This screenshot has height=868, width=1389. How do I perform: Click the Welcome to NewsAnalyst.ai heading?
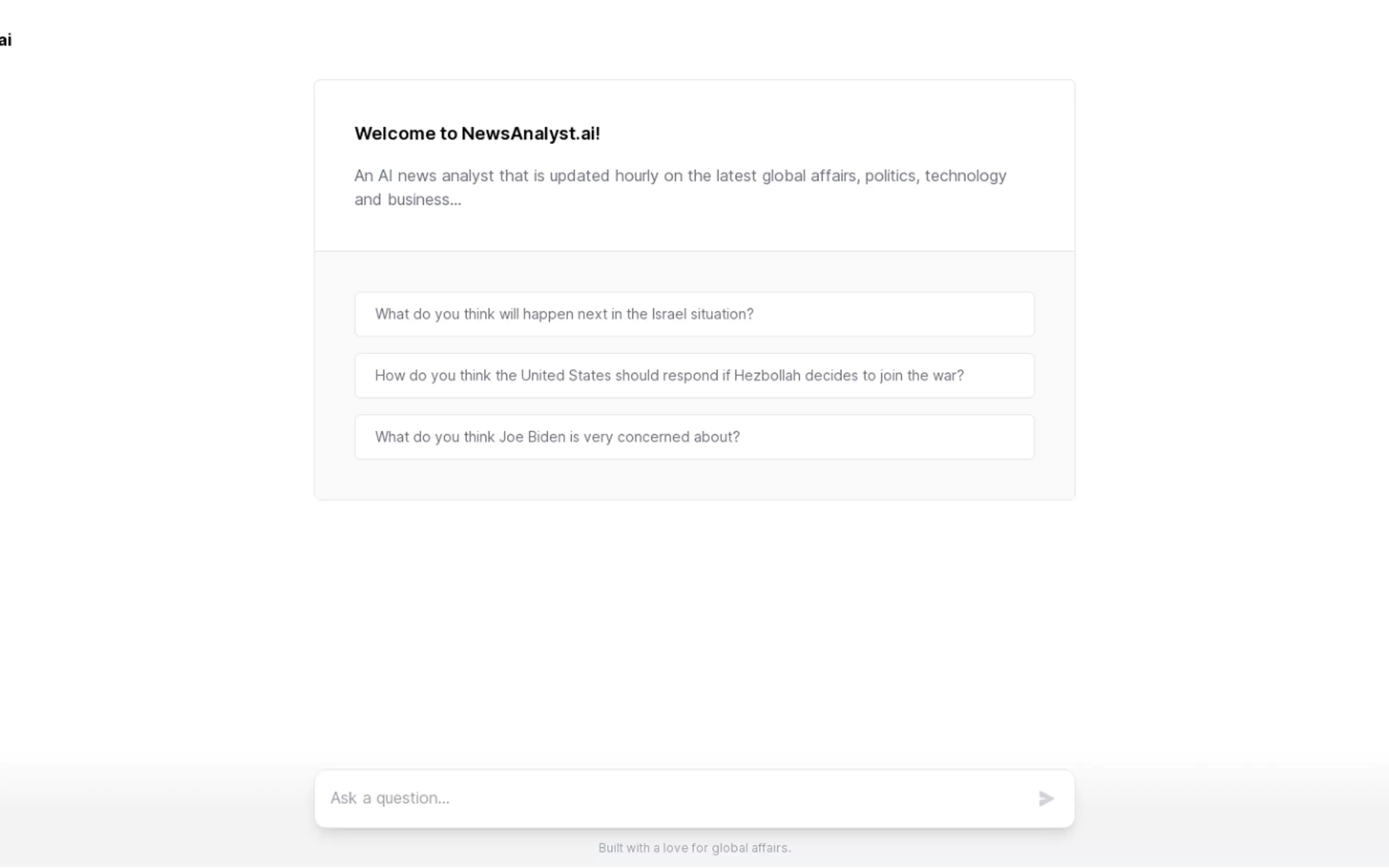tap(477, 133)
